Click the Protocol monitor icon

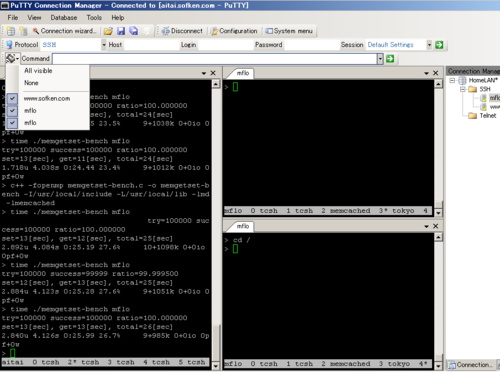click(x=9, y=45)
